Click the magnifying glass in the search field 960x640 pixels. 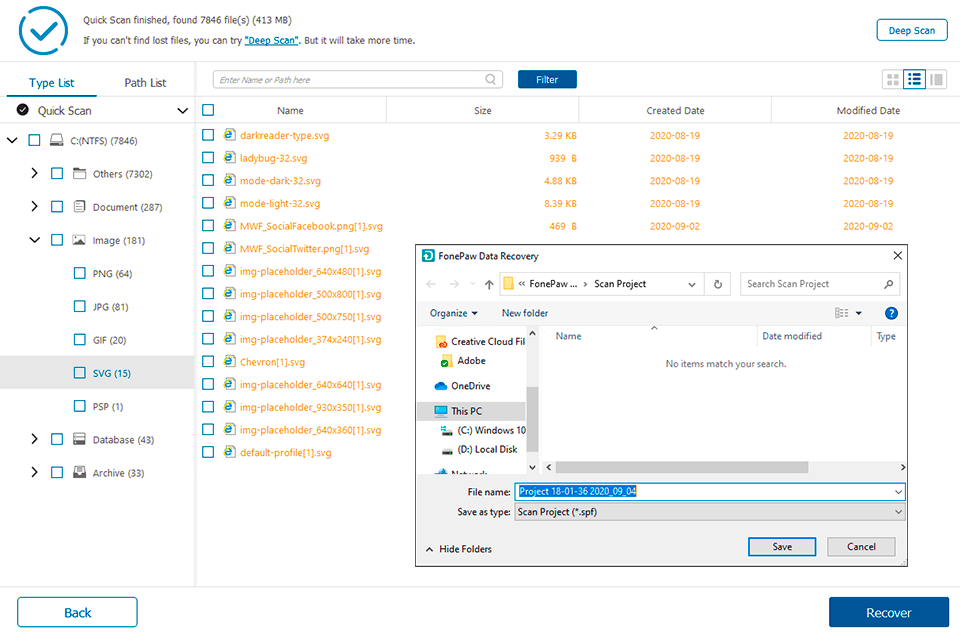(489, 79)
